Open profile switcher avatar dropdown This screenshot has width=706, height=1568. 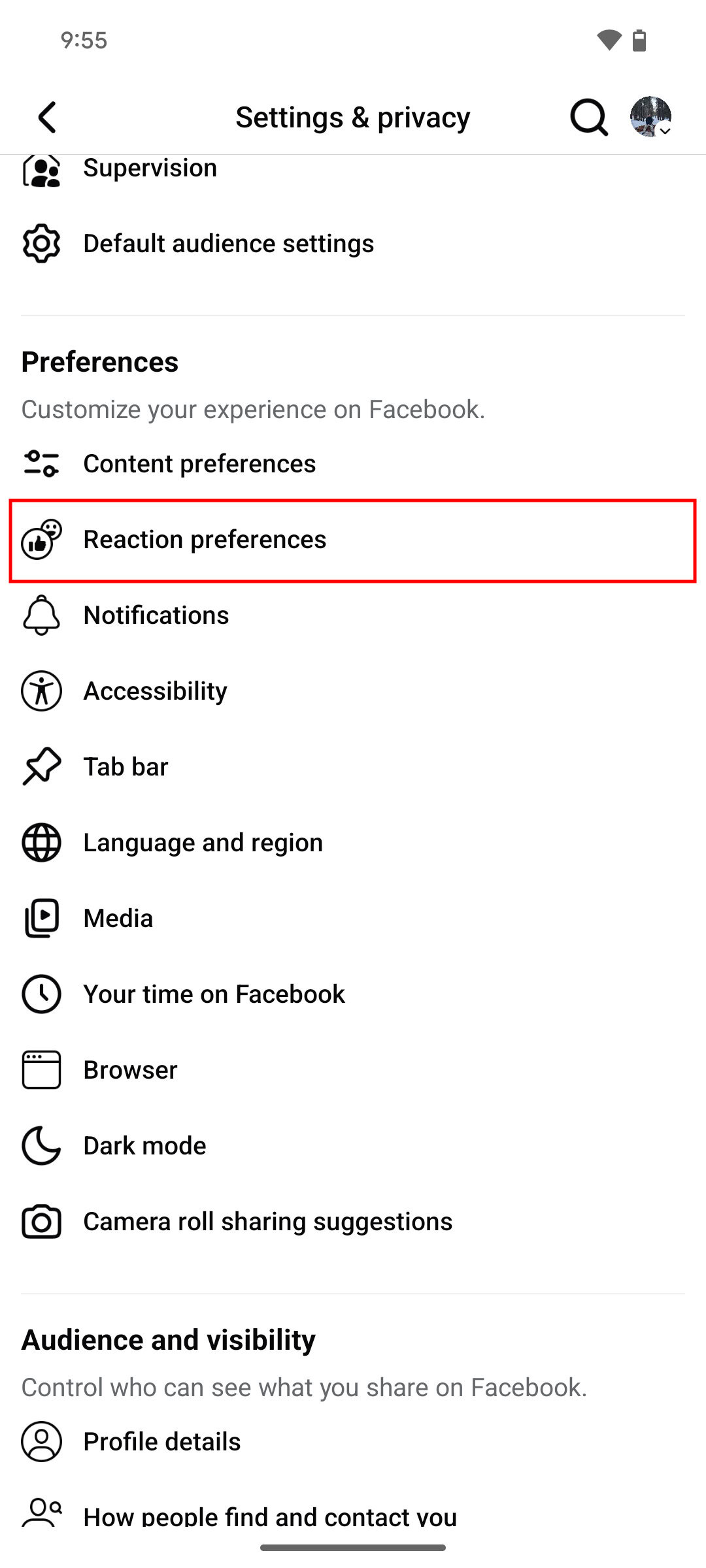point(650,117)
